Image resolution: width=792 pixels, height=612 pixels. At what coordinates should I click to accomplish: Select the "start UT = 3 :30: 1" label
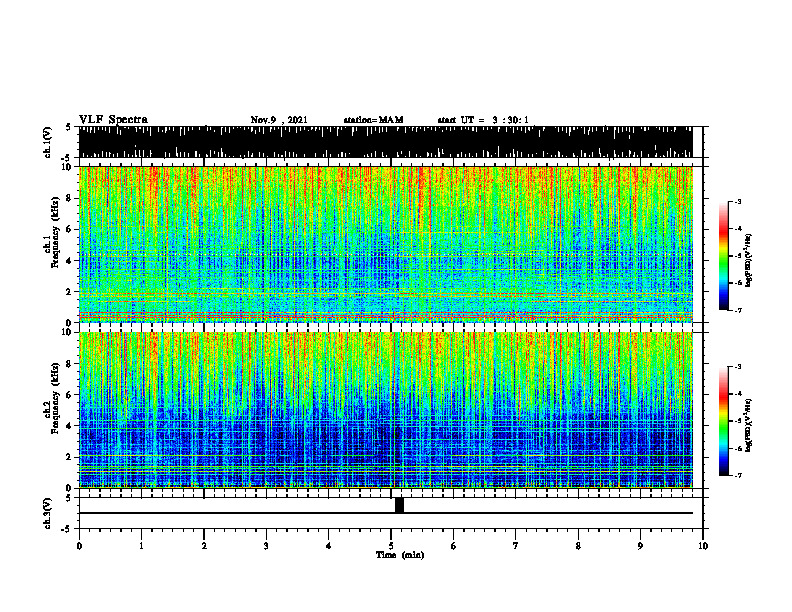483,120
